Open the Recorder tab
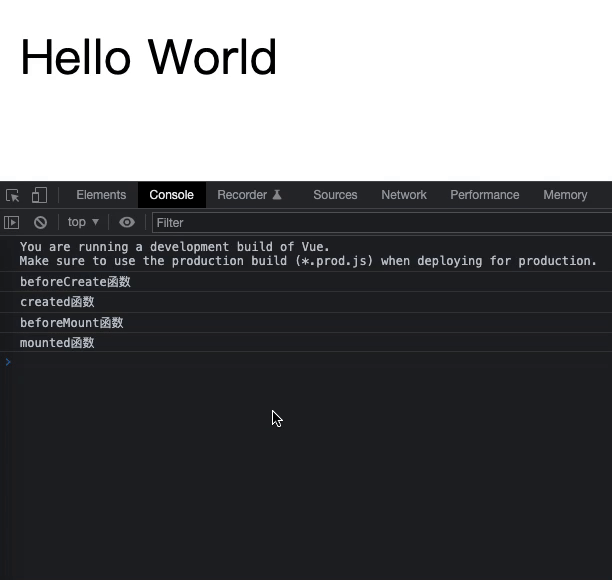This screenshot has width=612, height=580. [x=249, y=195]
